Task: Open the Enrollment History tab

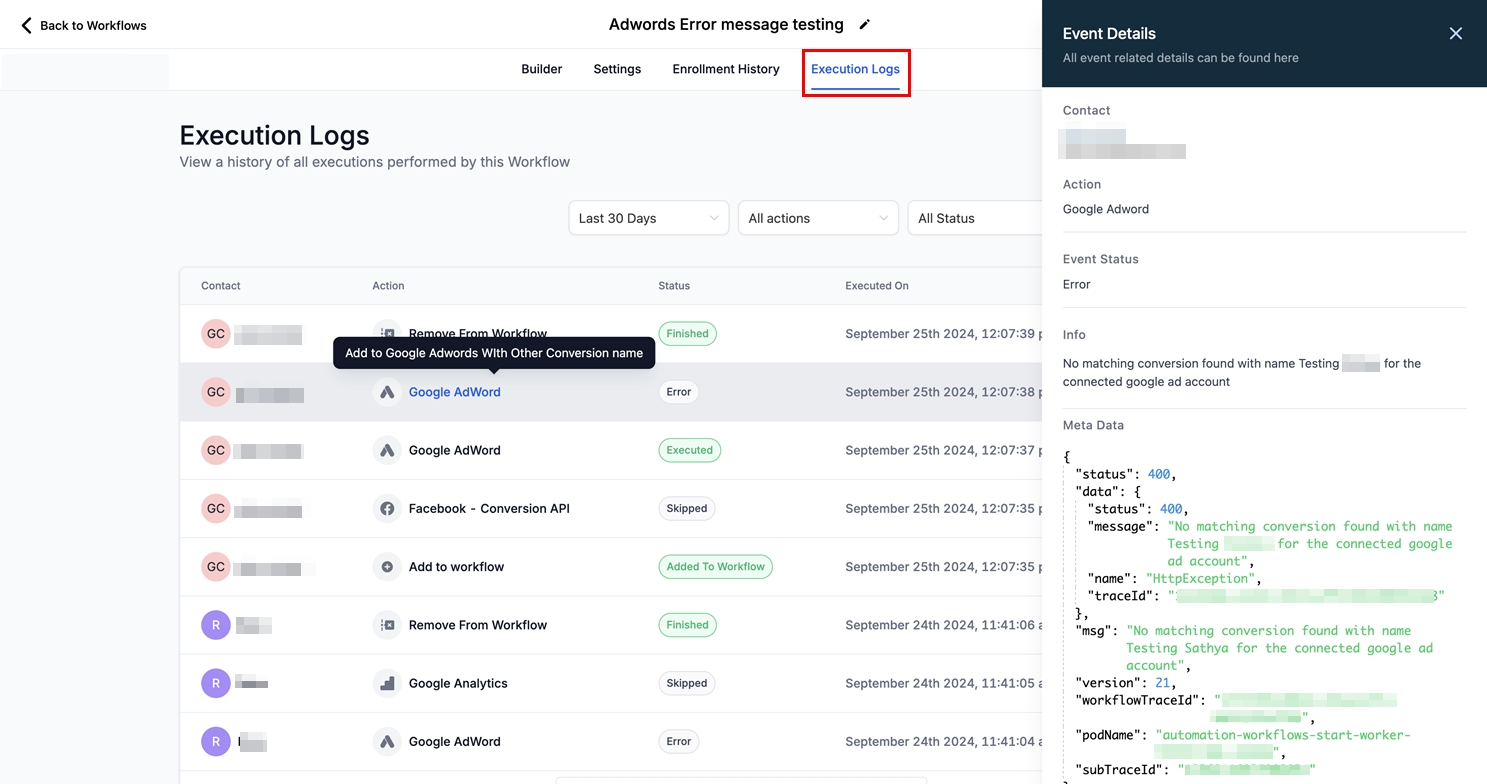Action: coord(725,69)
